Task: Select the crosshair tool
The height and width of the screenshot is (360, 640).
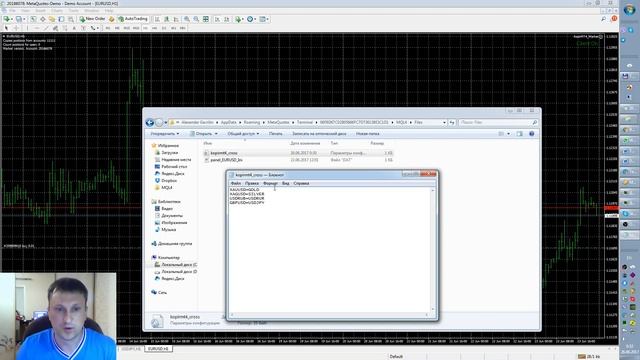Action: click(16, 28)
